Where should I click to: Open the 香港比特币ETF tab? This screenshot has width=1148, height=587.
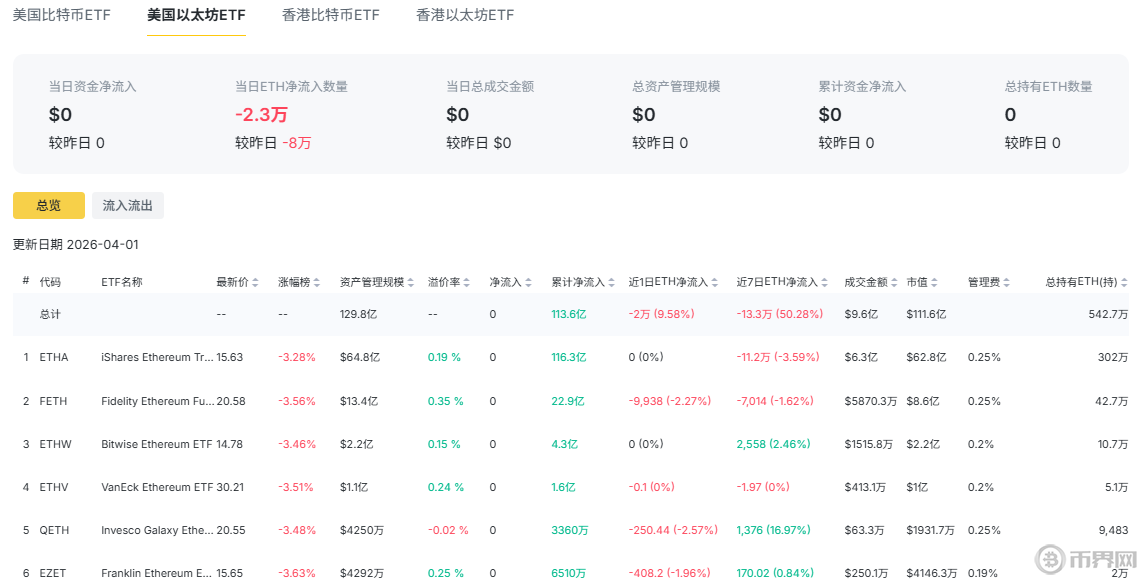coord(331,15)
